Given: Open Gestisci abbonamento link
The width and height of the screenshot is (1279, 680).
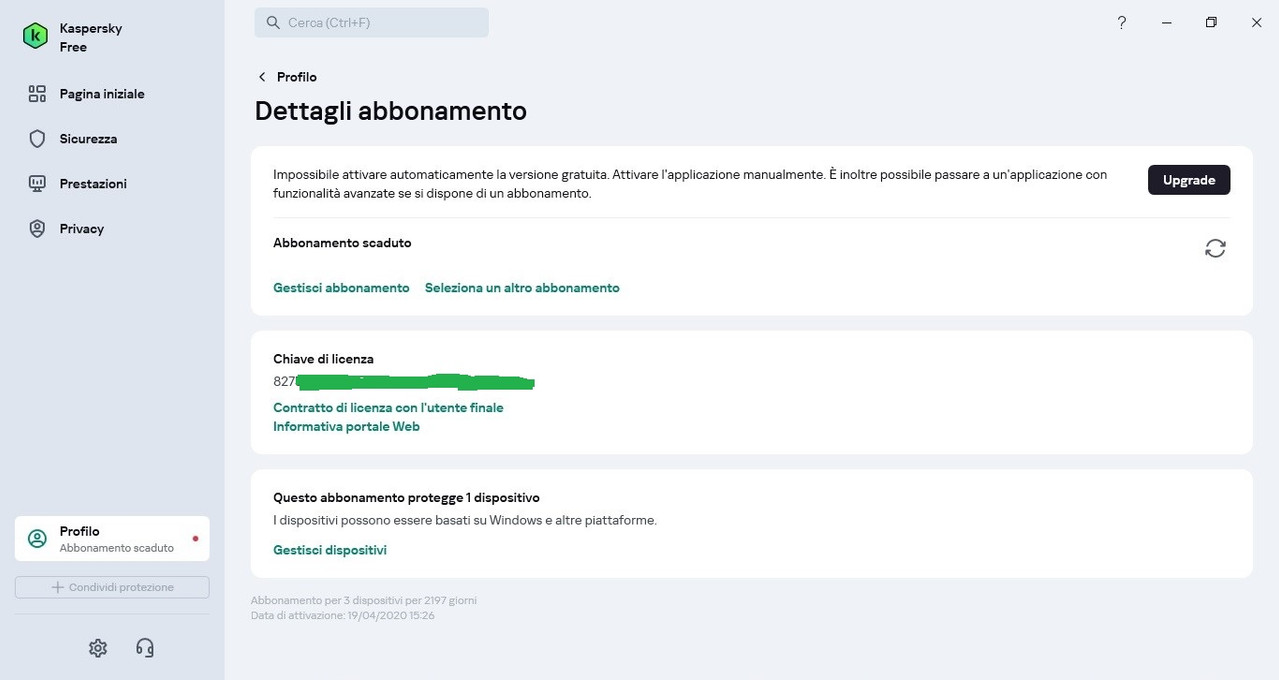Looking at the screenshot, I should (341, 288).
